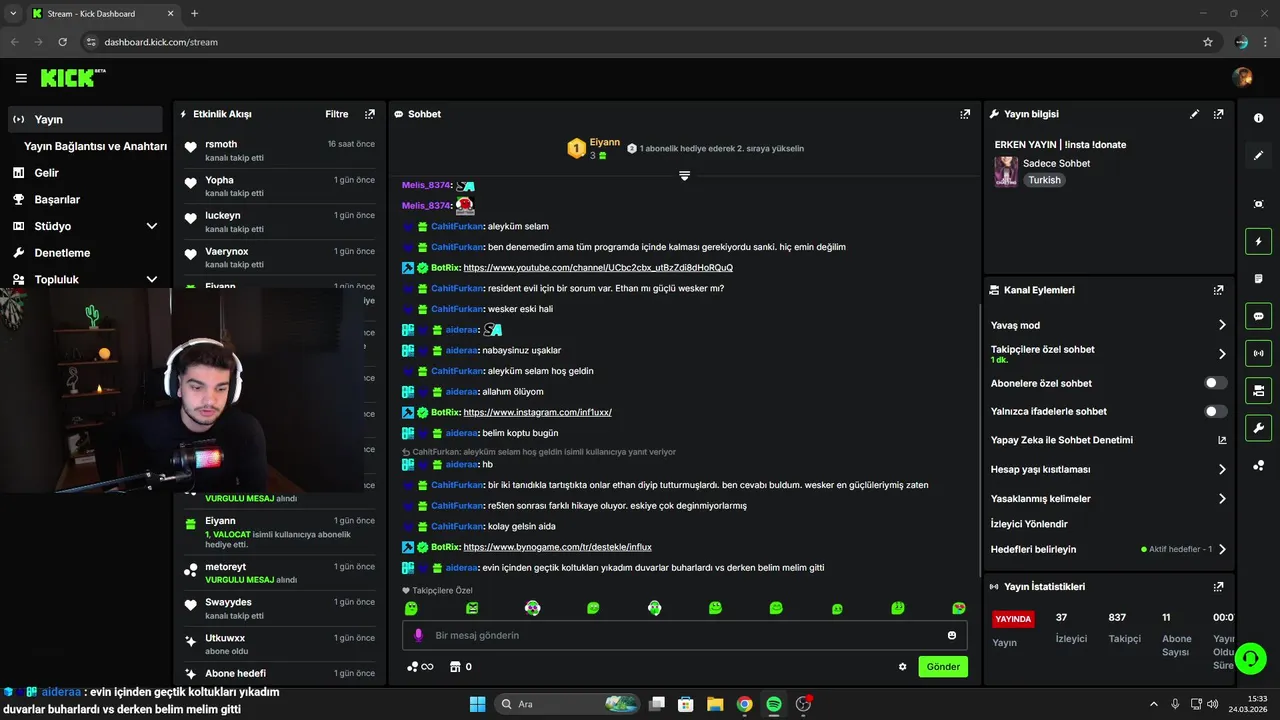
Task: Open the Windows Start menu
Action: (477, 704)
